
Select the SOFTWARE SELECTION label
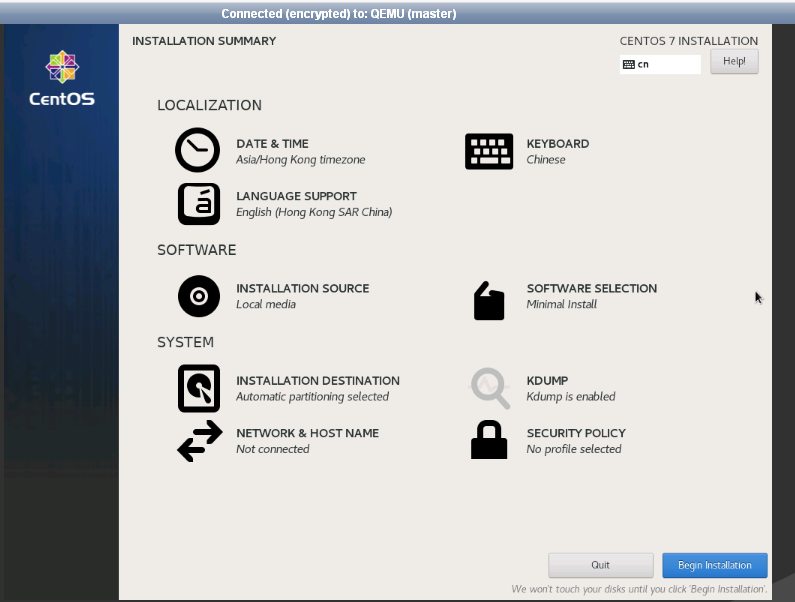click(592, 289)
